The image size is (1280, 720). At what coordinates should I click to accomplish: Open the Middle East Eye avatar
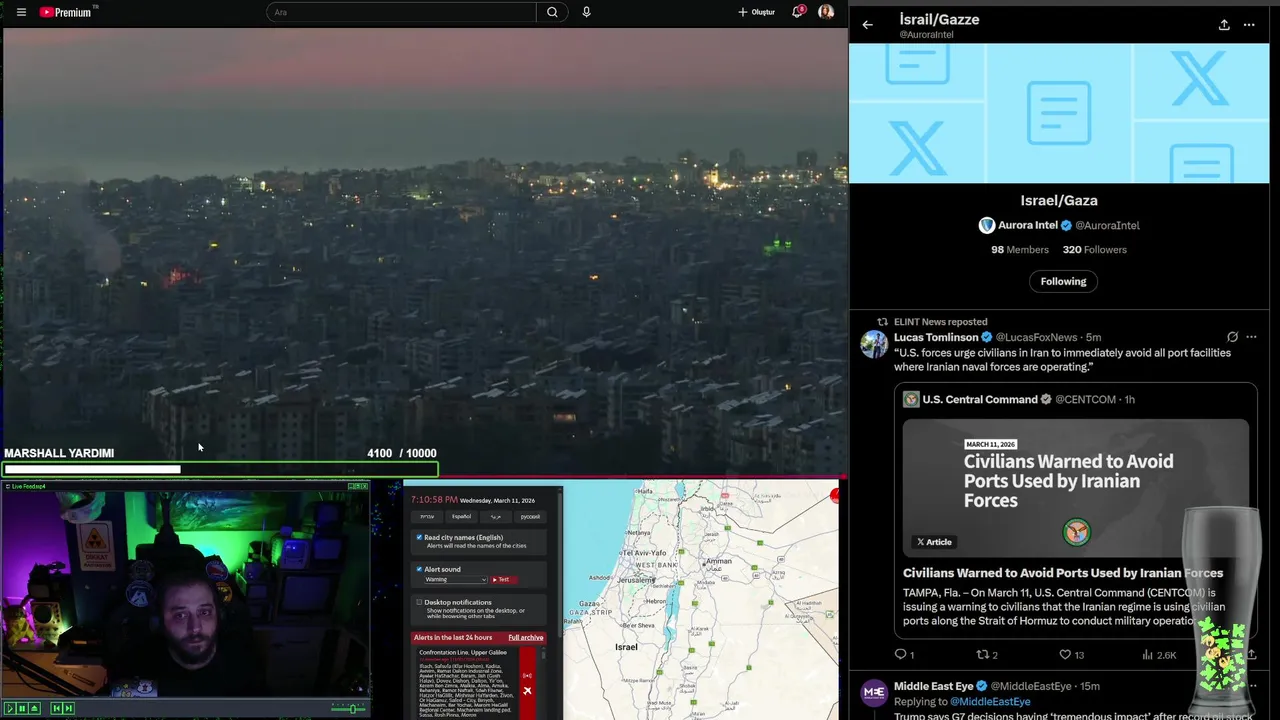pyautogui.click(x=874, y=692)
